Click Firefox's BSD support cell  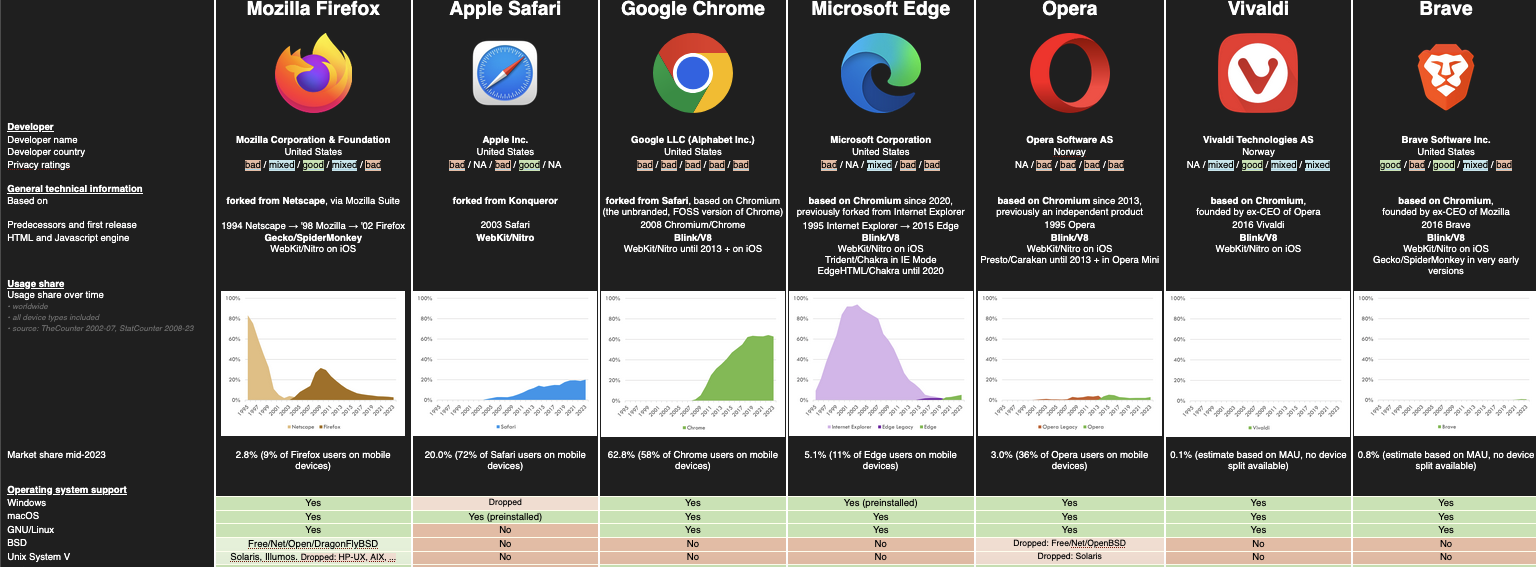click(313, 543)
